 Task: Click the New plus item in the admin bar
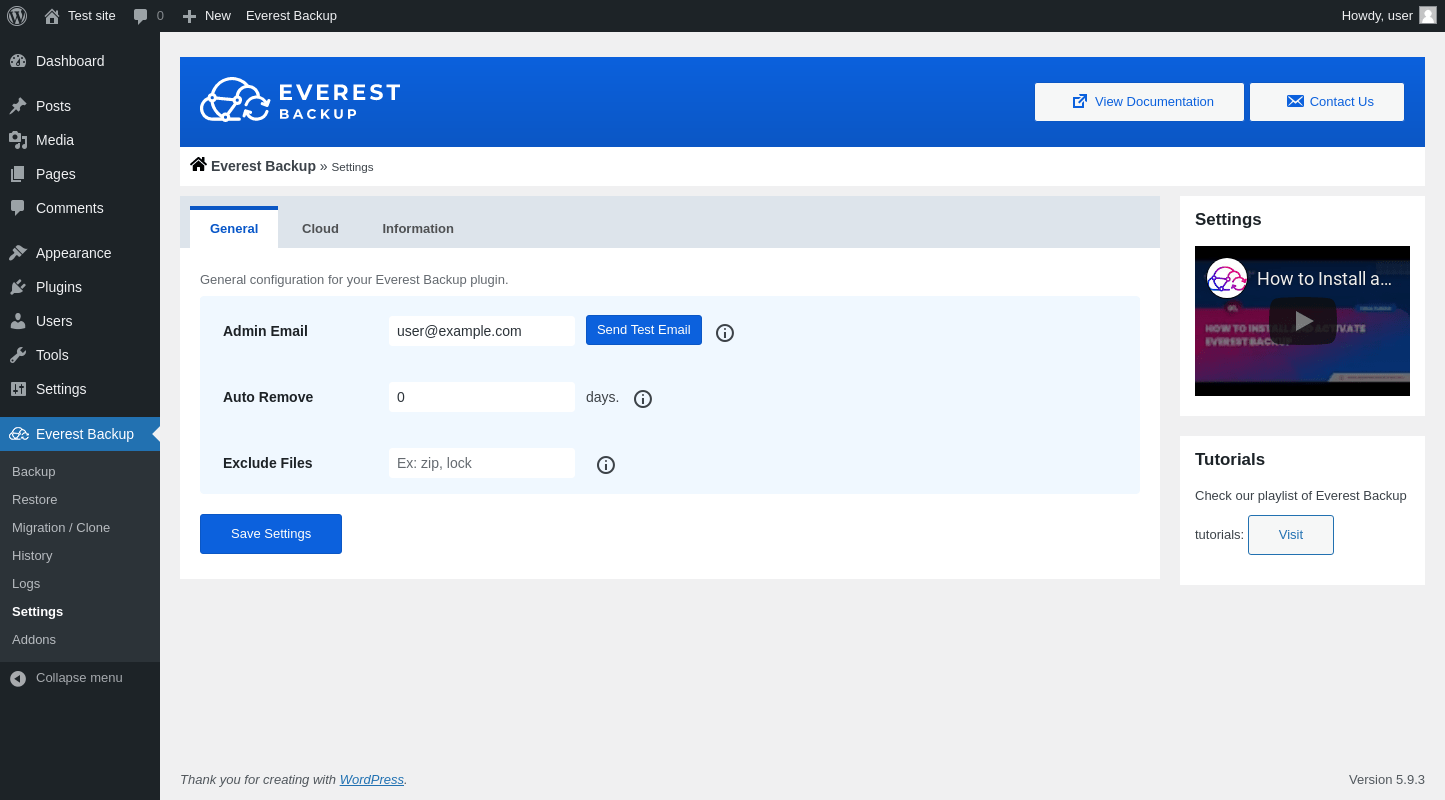(206, 16)
